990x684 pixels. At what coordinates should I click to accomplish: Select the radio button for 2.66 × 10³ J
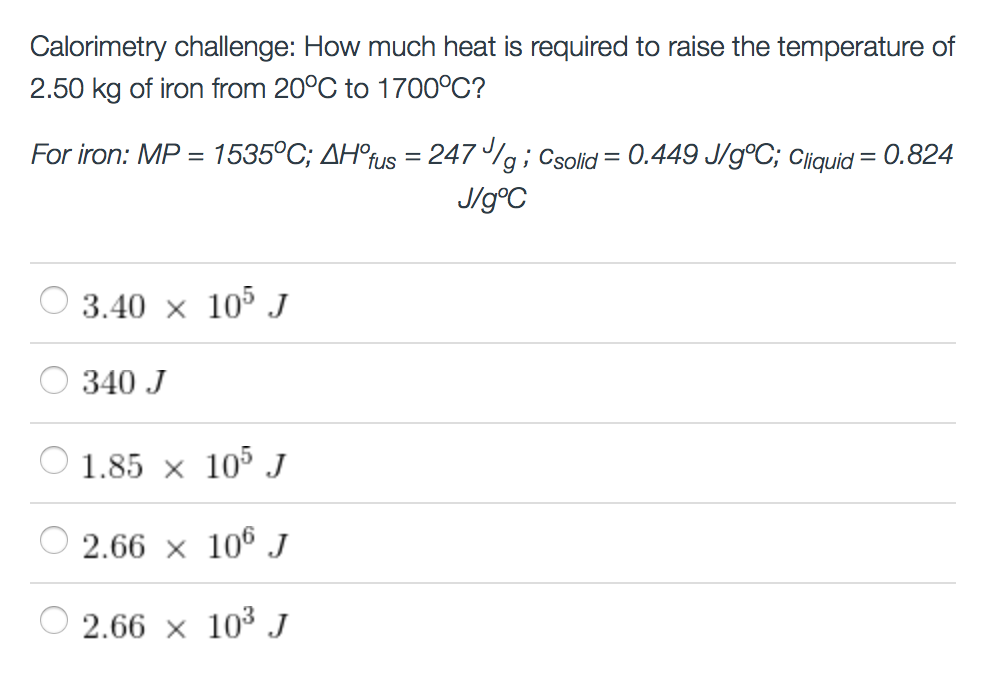(x=55, y=622)
